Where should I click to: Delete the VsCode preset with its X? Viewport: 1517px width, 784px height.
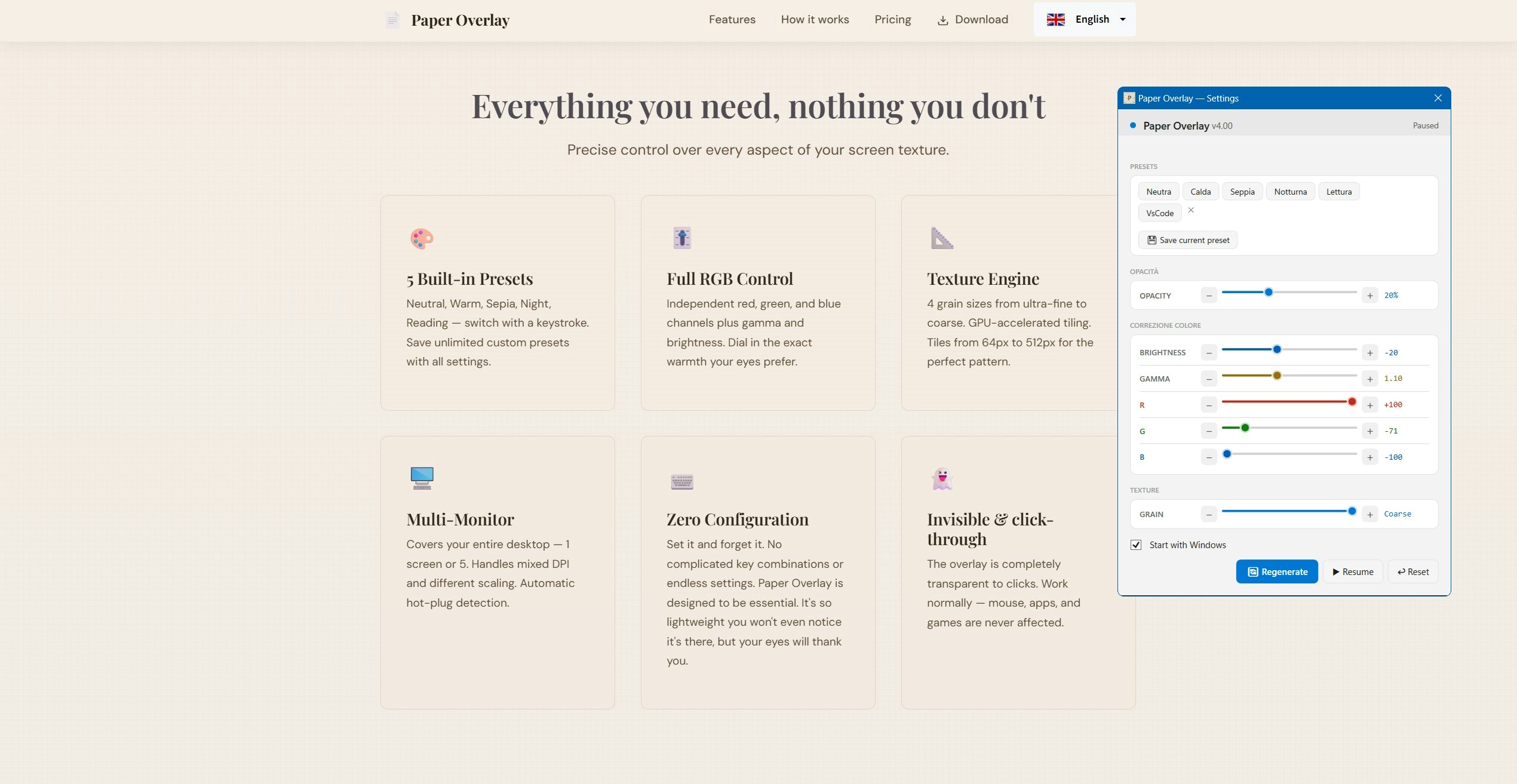point(1191,210)
